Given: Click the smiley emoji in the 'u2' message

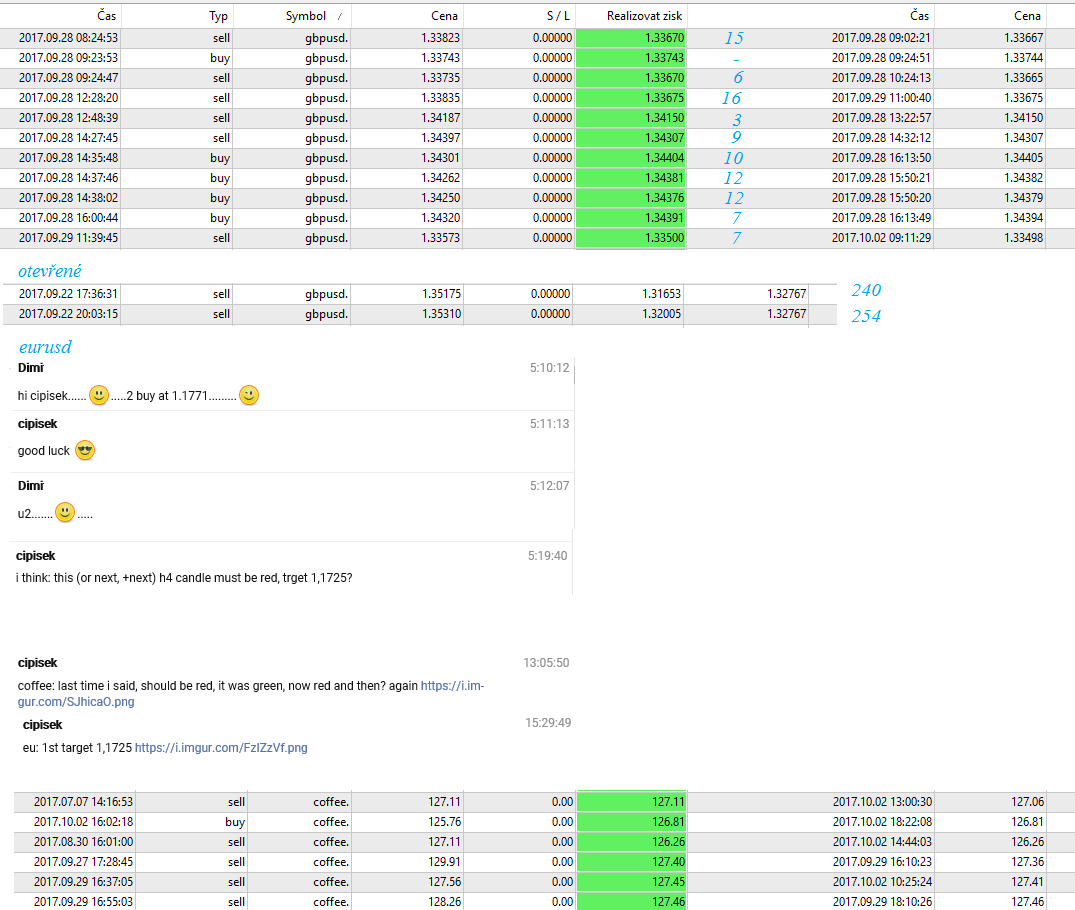Looking at the screenshot, I should 65,513.
